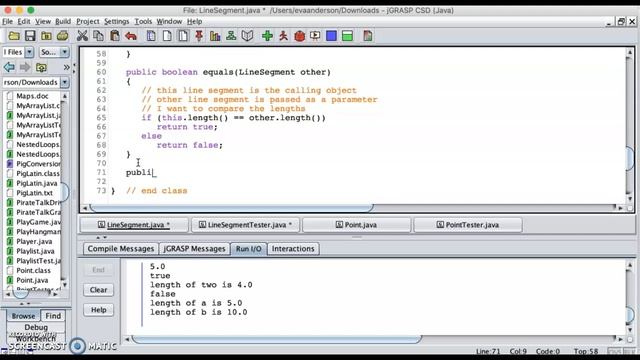Open the Project menu
This screenshot has height=360, width=640.
(x=88, y=21)
